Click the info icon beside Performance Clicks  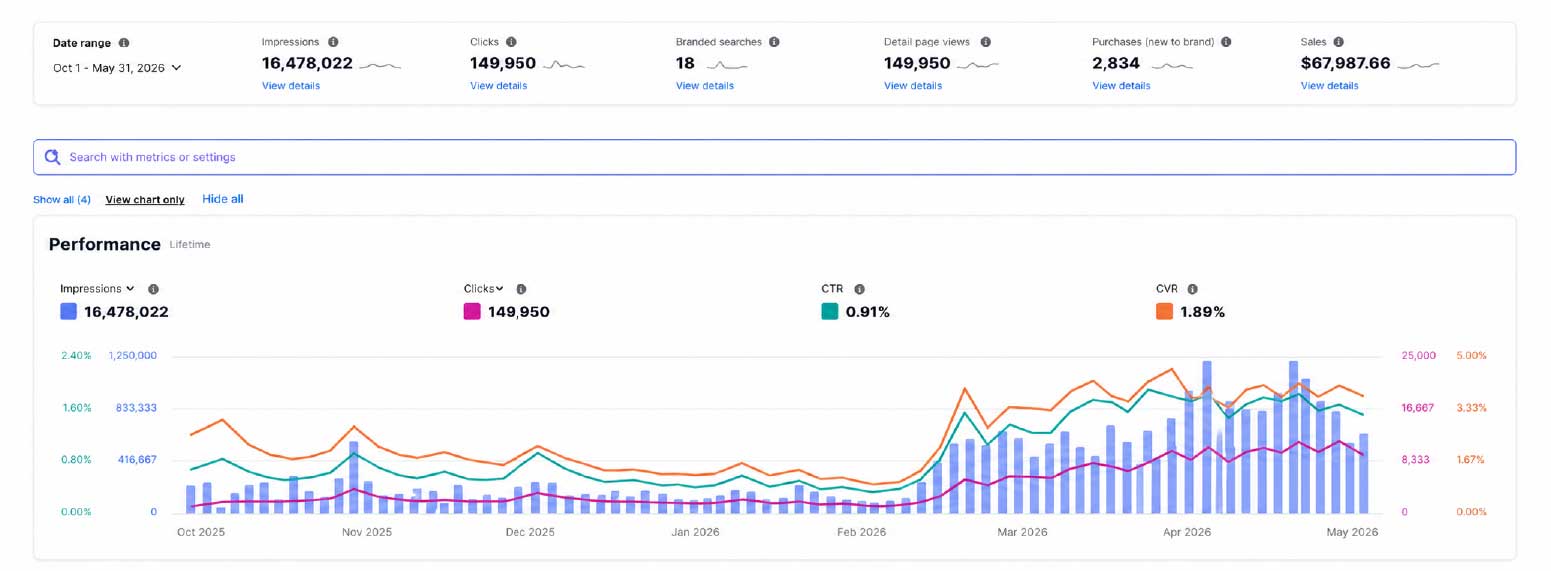coord(521,289)
